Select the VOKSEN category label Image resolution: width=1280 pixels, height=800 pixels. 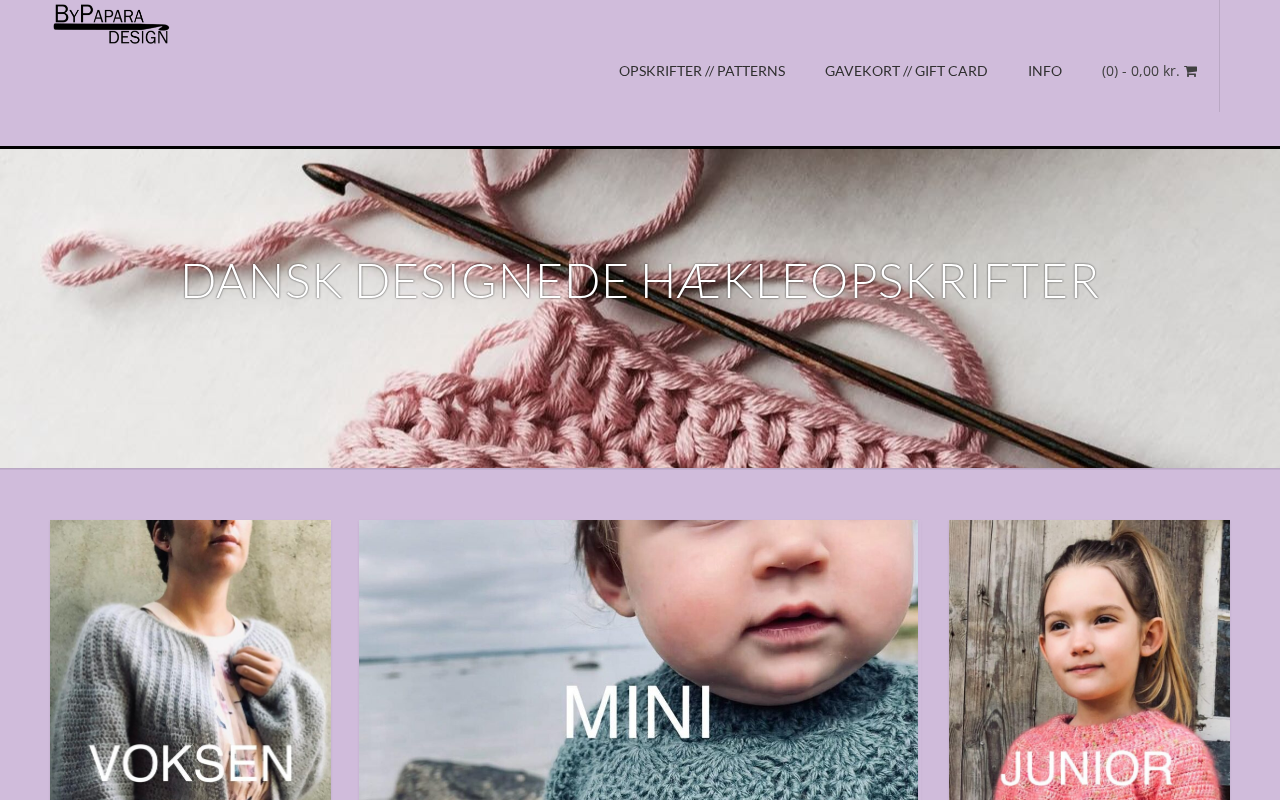[192, 764]
